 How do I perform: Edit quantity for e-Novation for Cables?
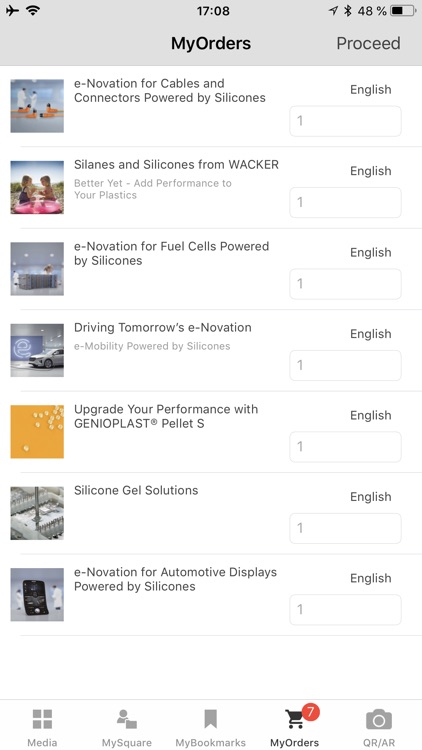345,121
